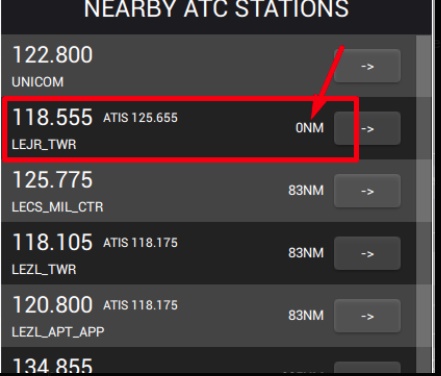This screenshot has height=376, width=441.
Task: Click ATIS 118.175 on LEZL_TWR row
Action: click(x=140, y=243)
